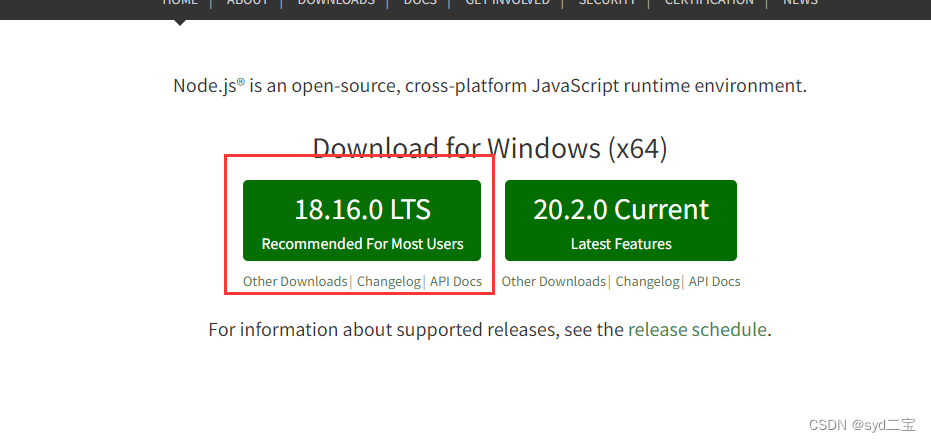Follow the release schedule link
Screen dimensions: 931x442
pyautogui.click(x=697, y=329)
